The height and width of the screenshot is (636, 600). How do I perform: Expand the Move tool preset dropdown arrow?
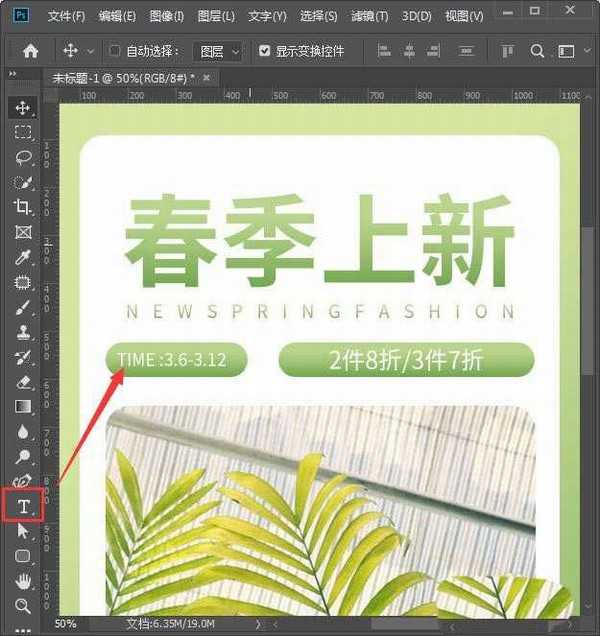tap(91, 51)
